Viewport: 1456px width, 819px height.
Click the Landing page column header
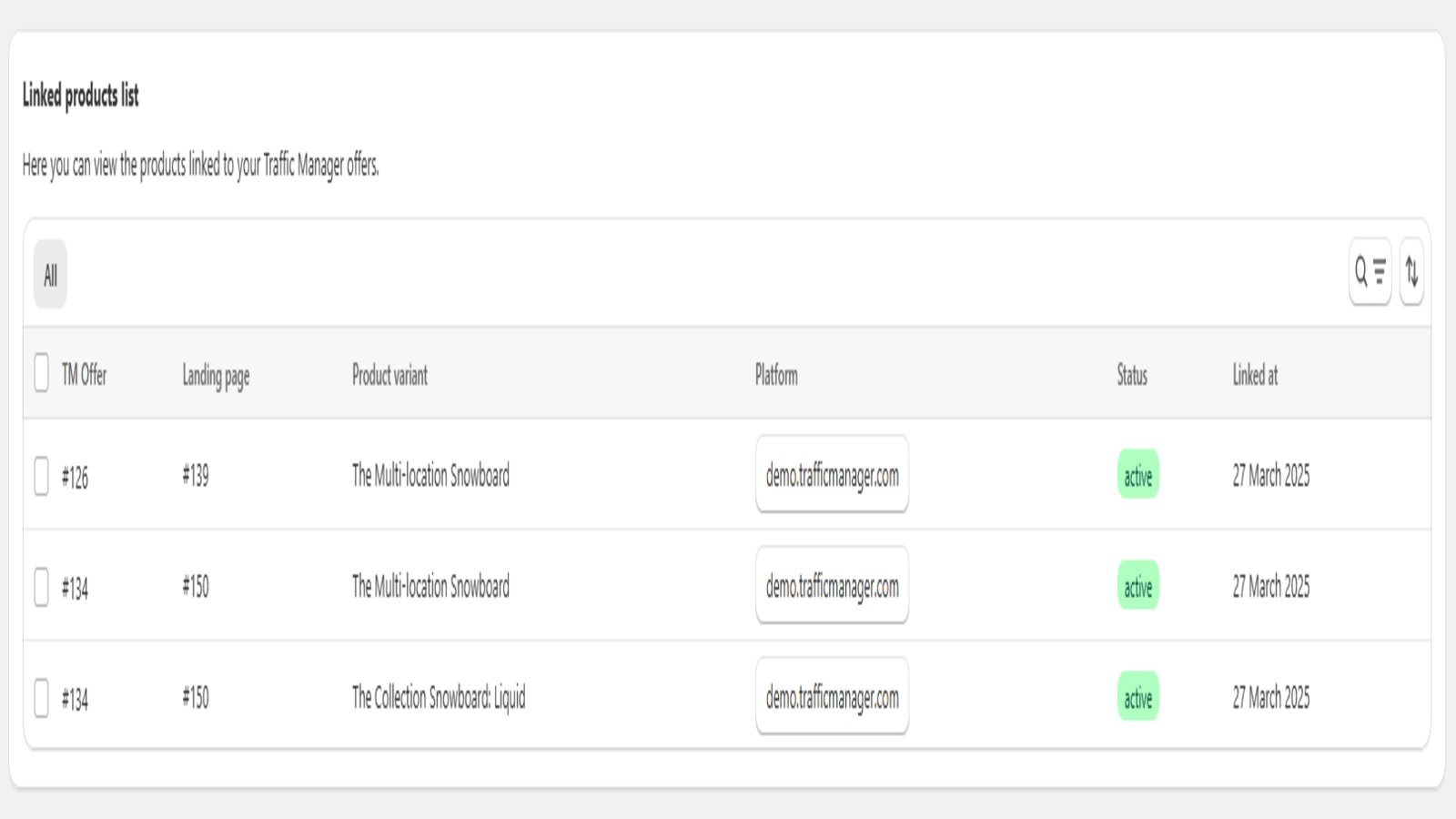[216, 375]
